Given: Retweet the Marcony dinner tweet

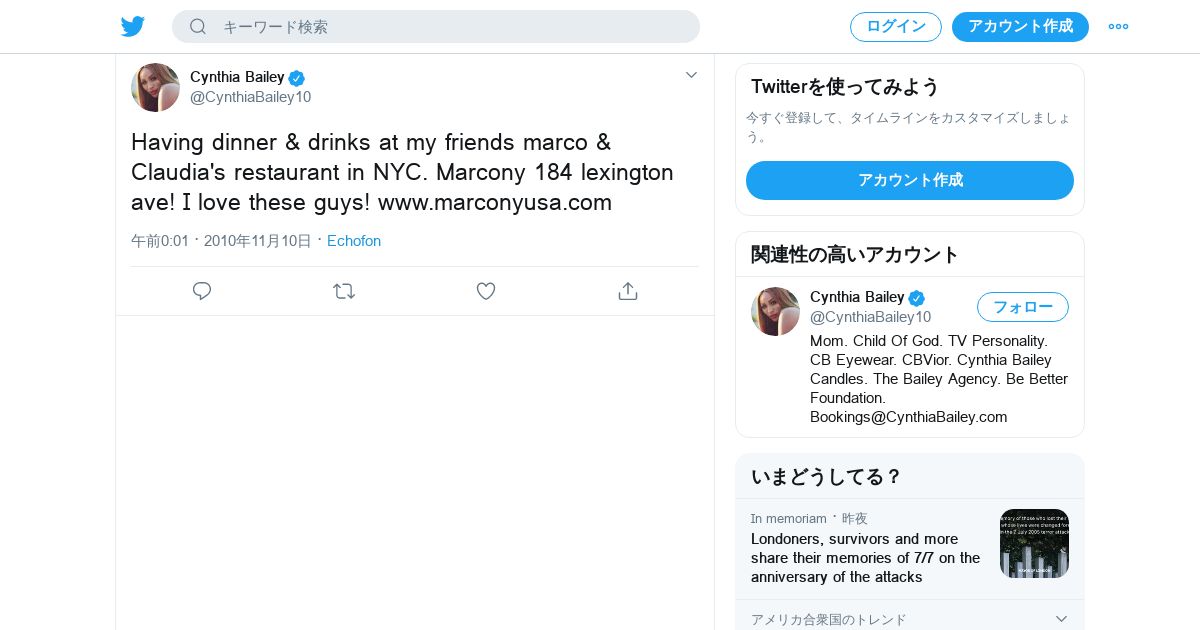Looking at the screenshot, I should (344, 291).
